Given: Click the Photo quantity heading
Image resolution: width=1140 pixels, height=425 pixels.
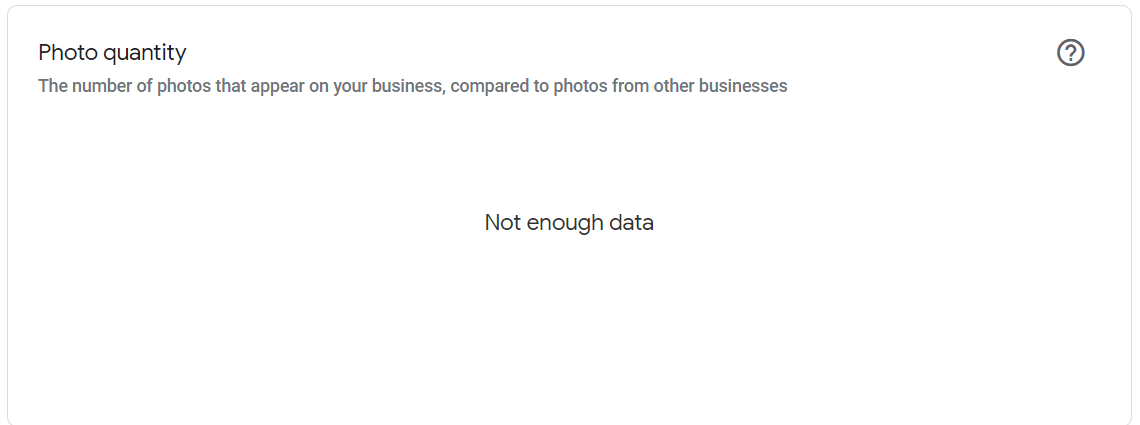Looking at the screenshot, I should click(112, 53).
